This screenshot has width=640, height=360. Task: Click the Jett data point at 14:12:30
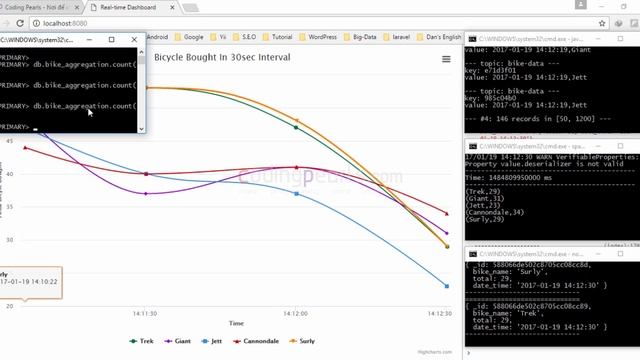pos(447,286)
